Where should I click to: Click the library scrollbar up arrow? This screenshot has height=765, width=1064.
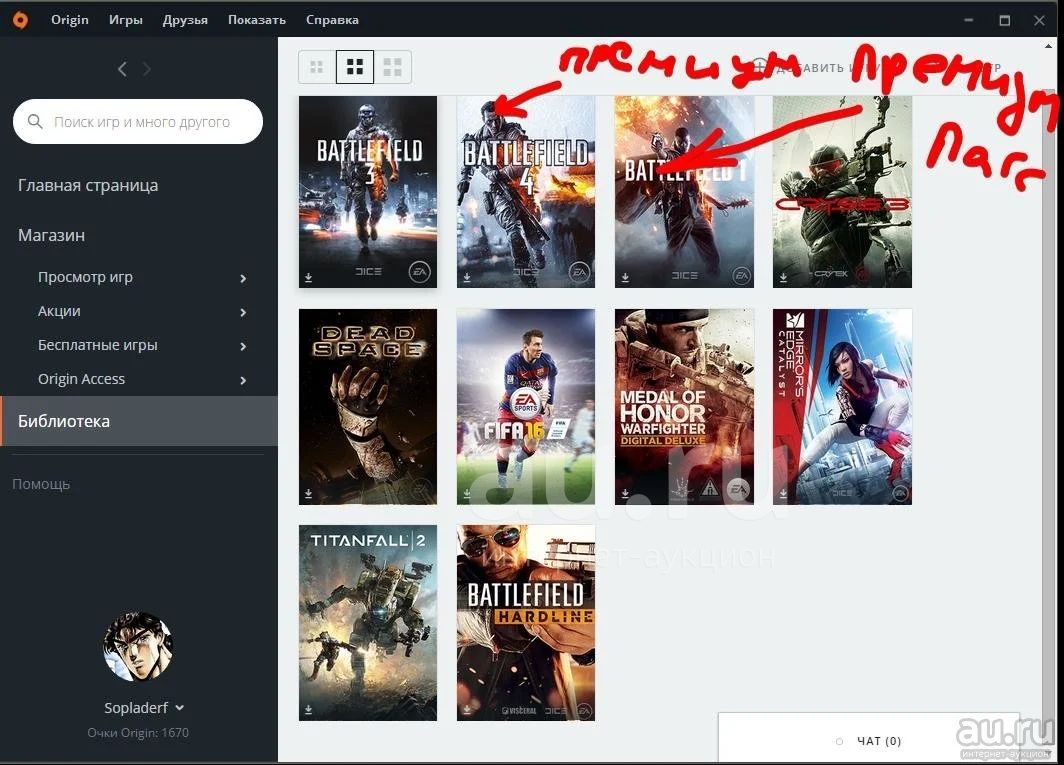tap(1049, 46)
